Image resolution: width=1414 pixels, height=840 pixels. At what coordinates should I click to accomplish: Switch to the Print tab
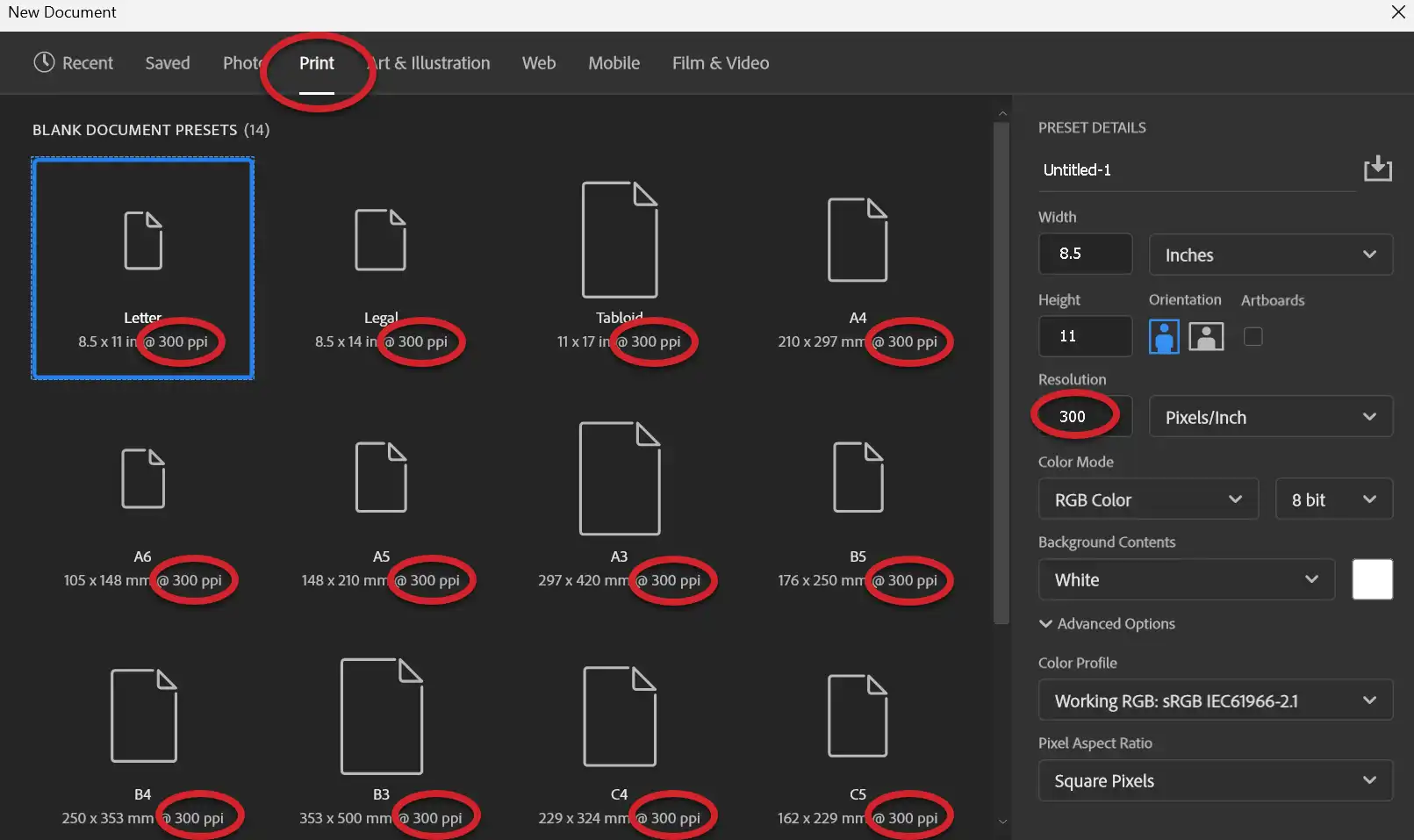tap(317, 63)
